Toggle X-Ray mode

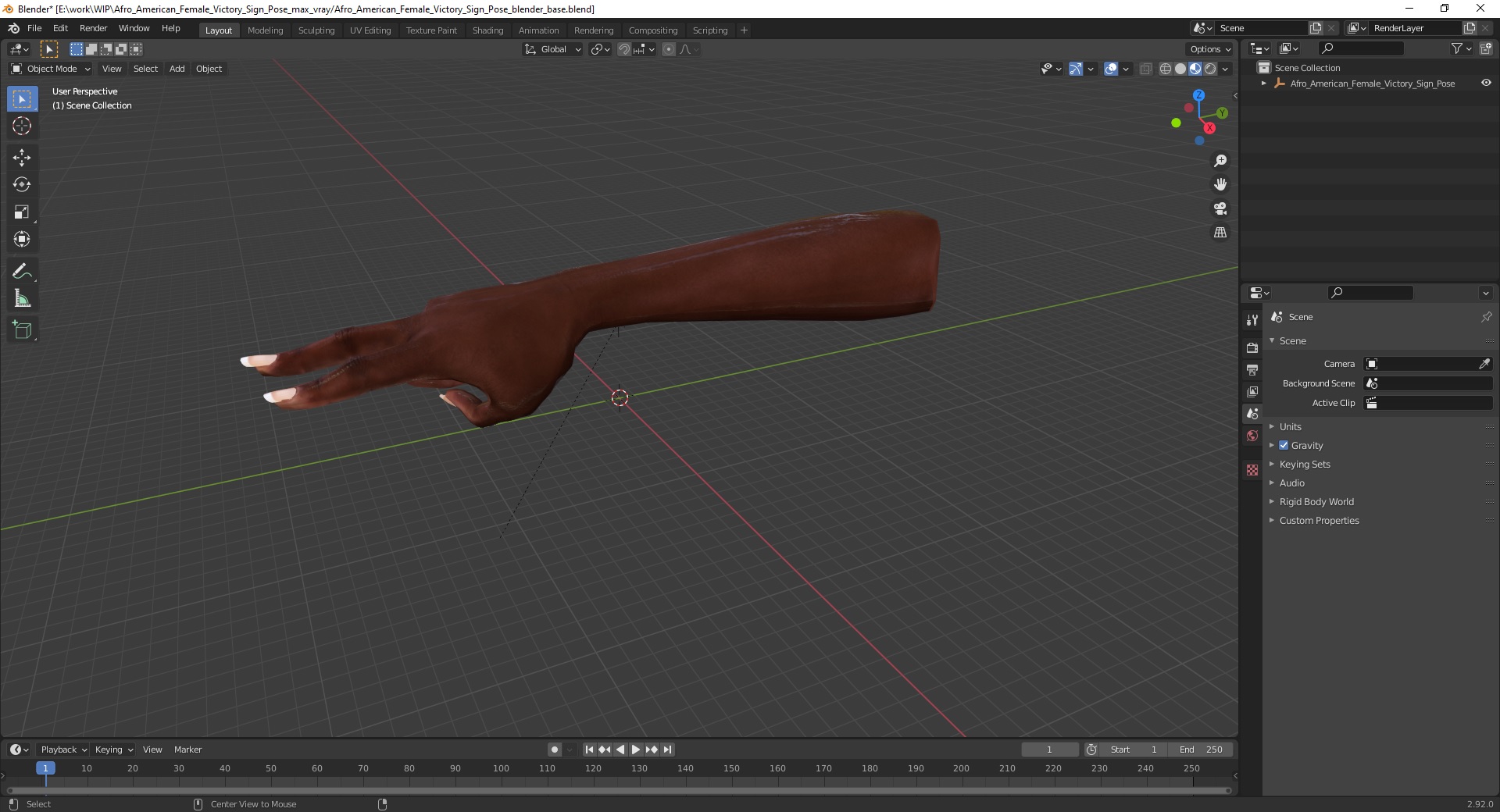click(x=1146, y=69)
